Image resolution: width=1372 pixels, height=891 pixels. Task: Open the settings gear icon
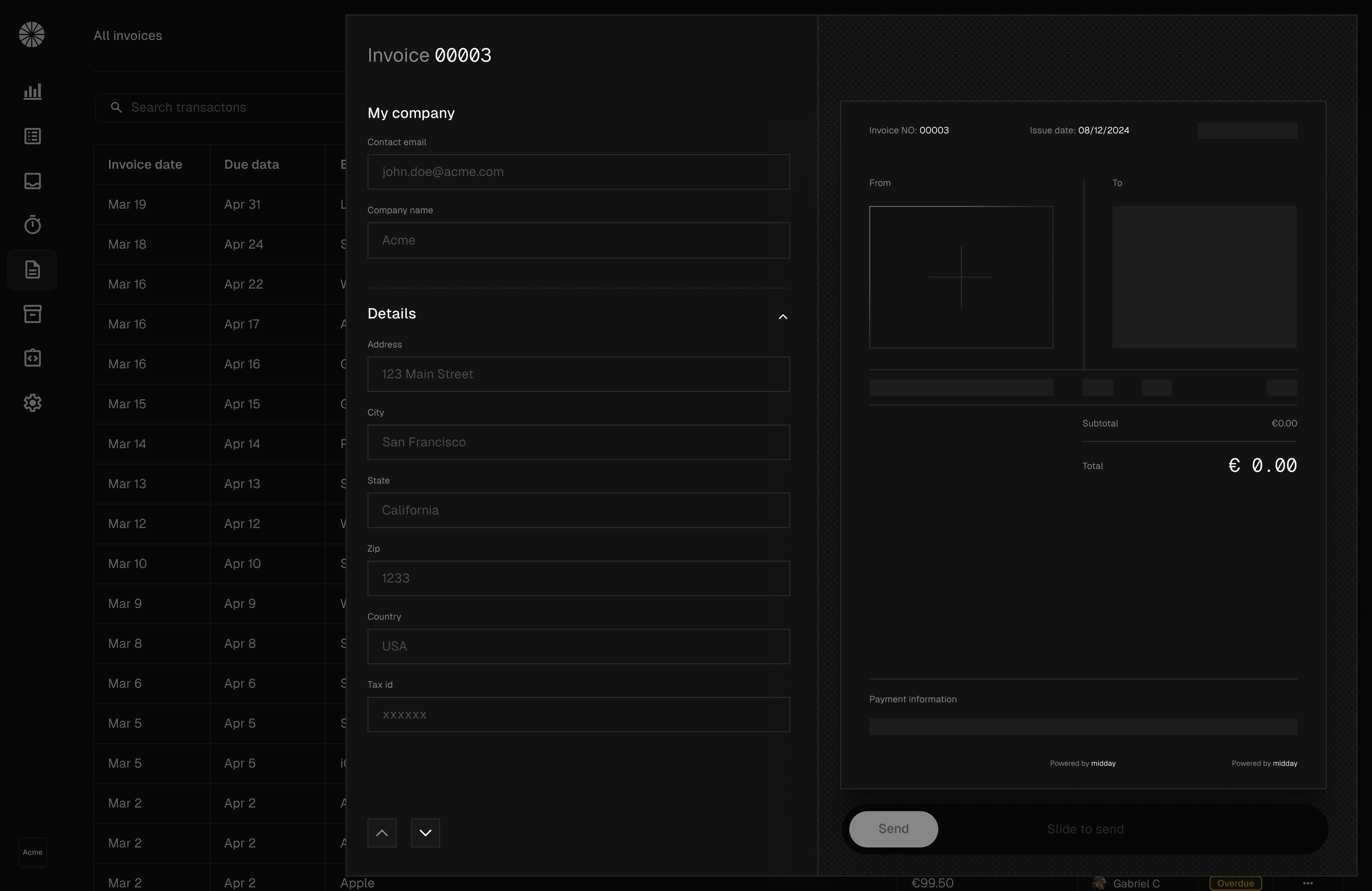point(32,403)
